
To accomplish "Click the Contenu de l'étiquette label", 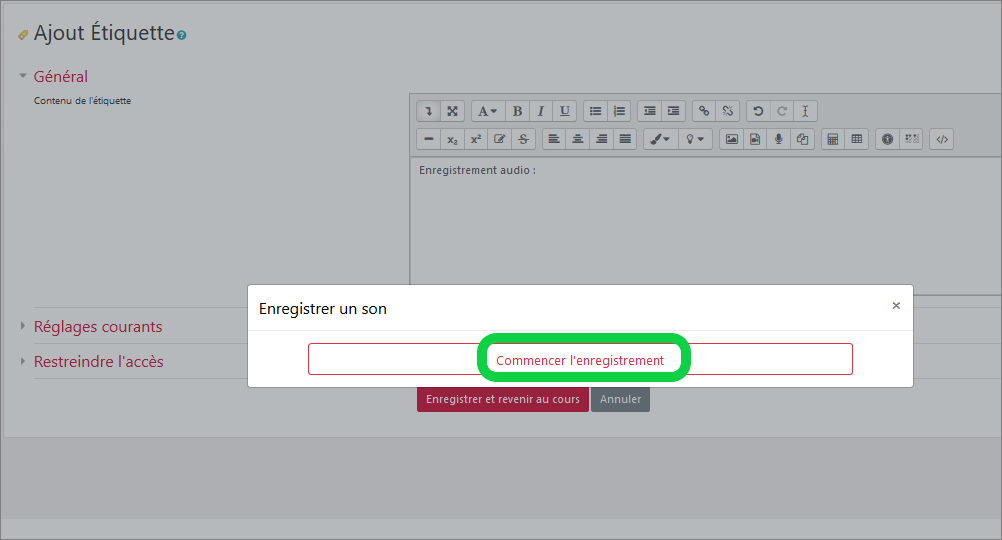I will click(82, 100).
